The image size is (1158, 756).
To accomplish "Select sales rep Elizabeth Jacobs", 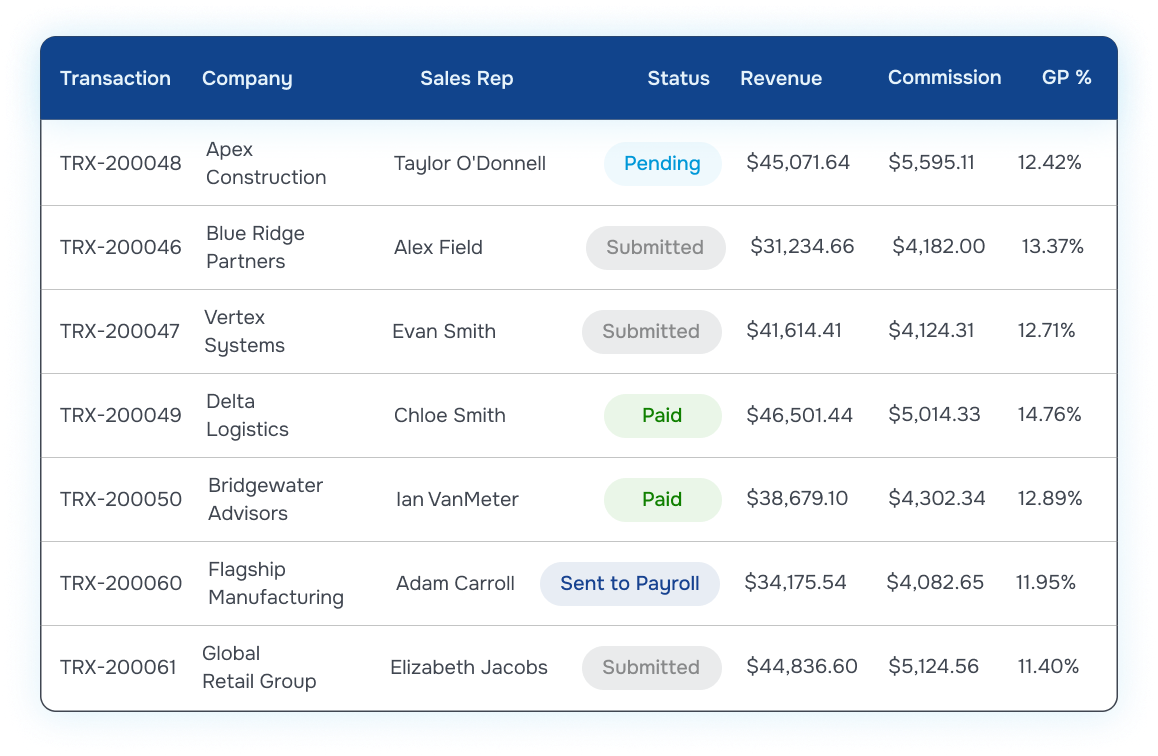I will click(469, 667).
